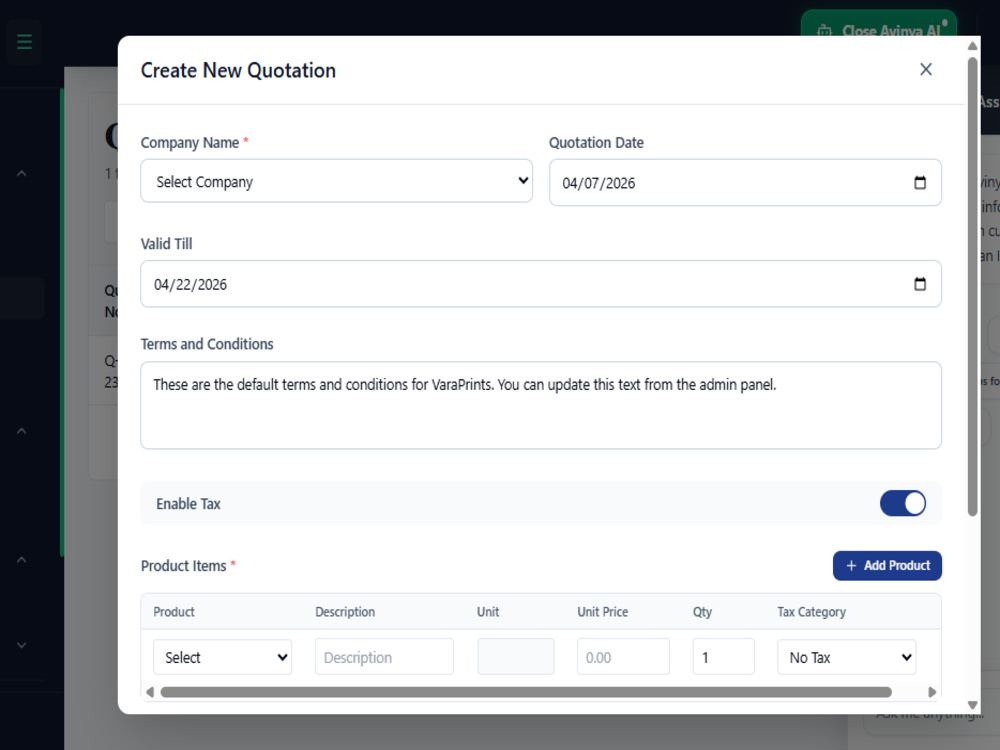Click the Add Product button
This screenshot has width=1000, height=750.
click(887, 566)
